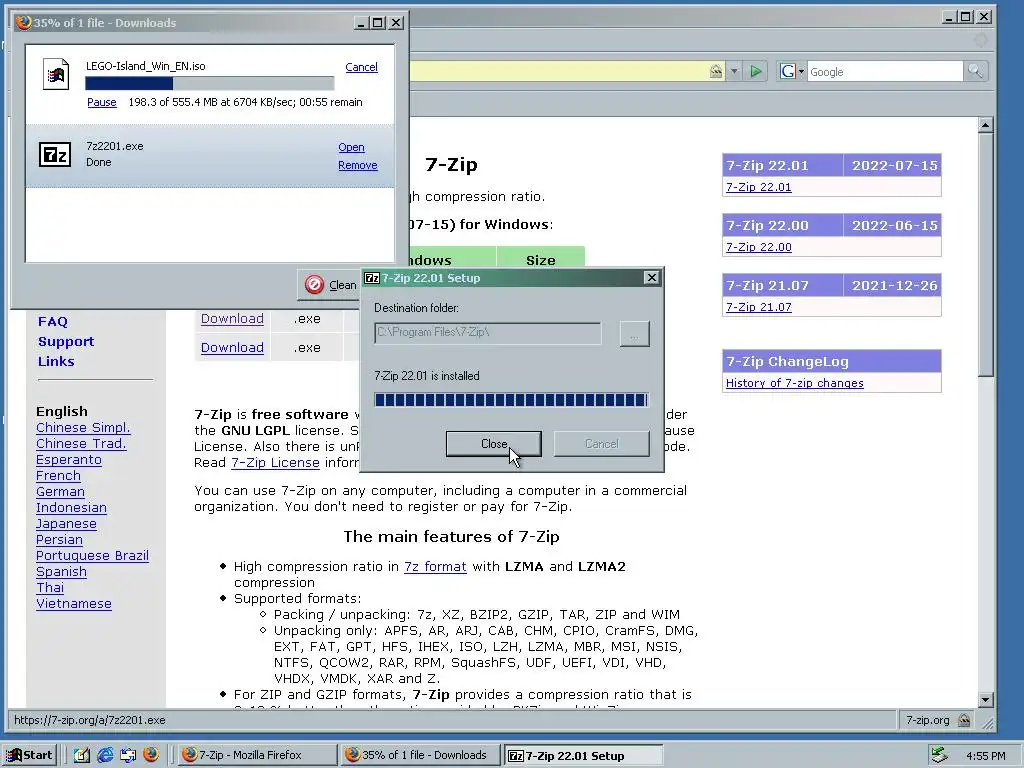Click the third quick launch icon

click(128, 755)
